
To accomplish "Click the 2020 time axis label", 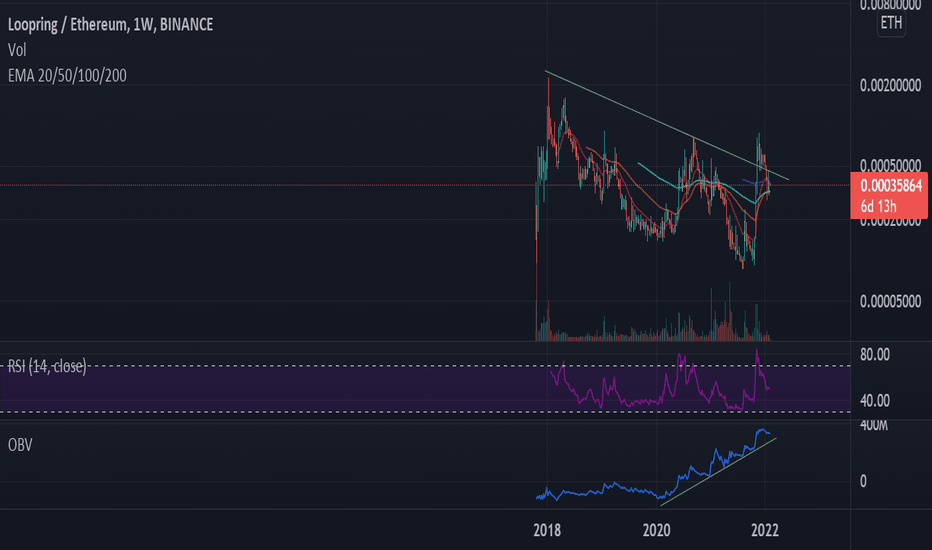I will click(656, 530).
